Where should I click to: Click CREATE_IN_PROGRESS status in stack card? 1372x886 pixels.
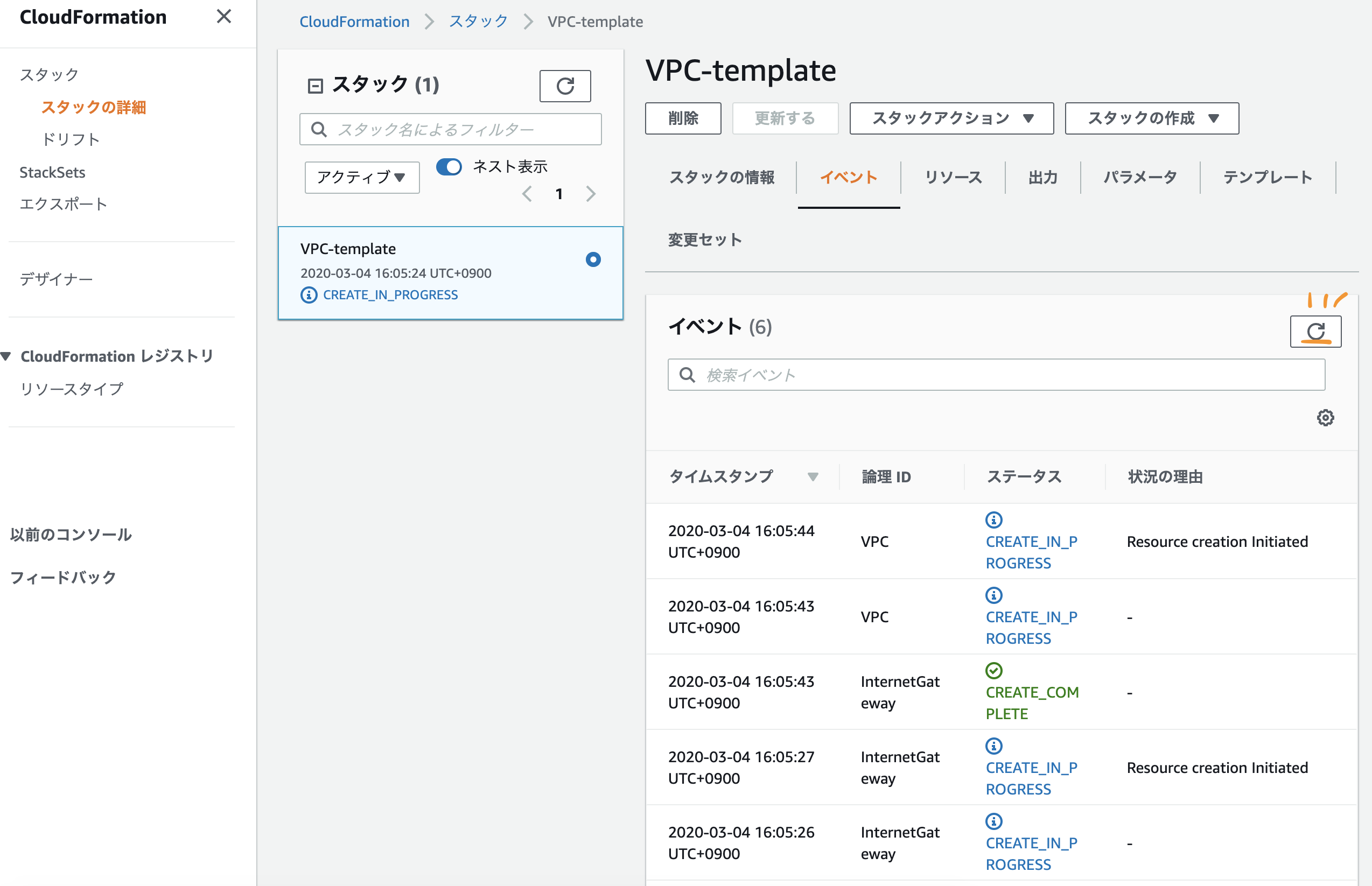coord(390,295)
